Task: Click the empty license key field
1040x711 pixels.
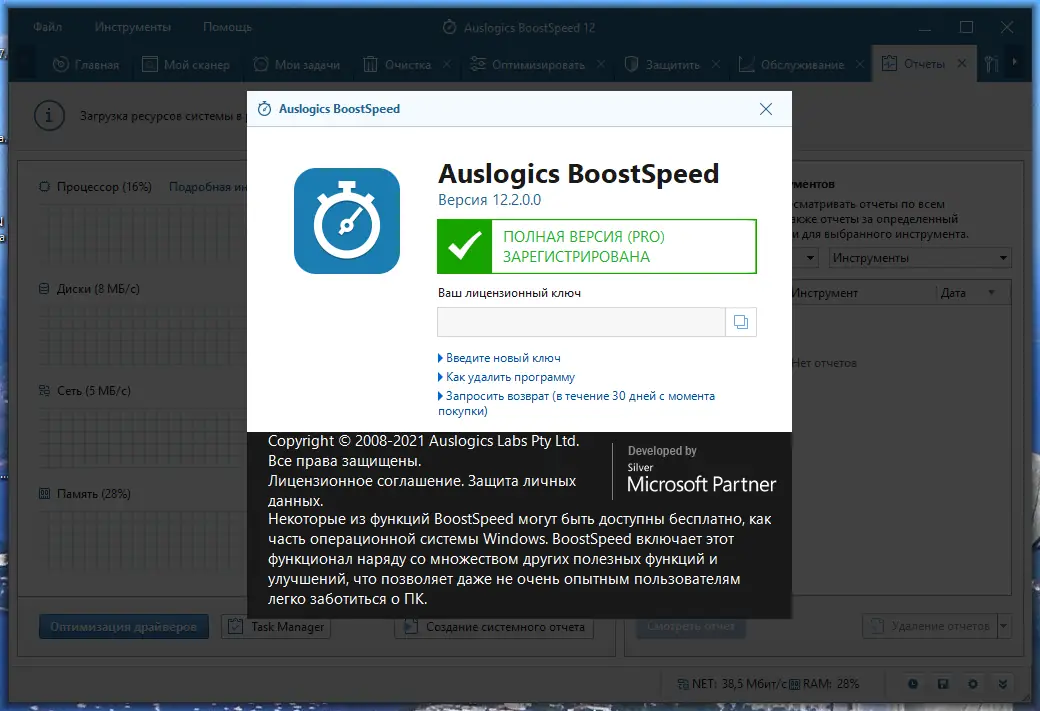Action: click(x=581, y=322)
